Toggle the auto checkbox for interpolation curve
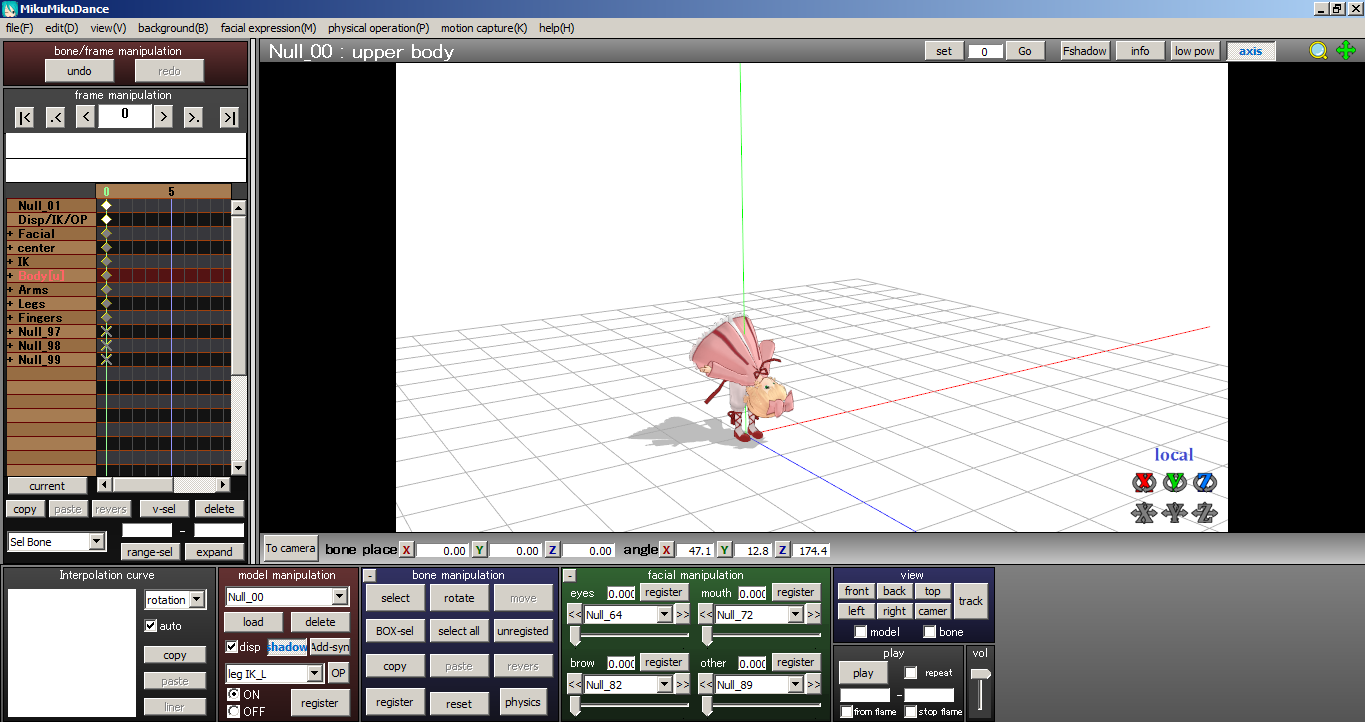 (151, 626)
